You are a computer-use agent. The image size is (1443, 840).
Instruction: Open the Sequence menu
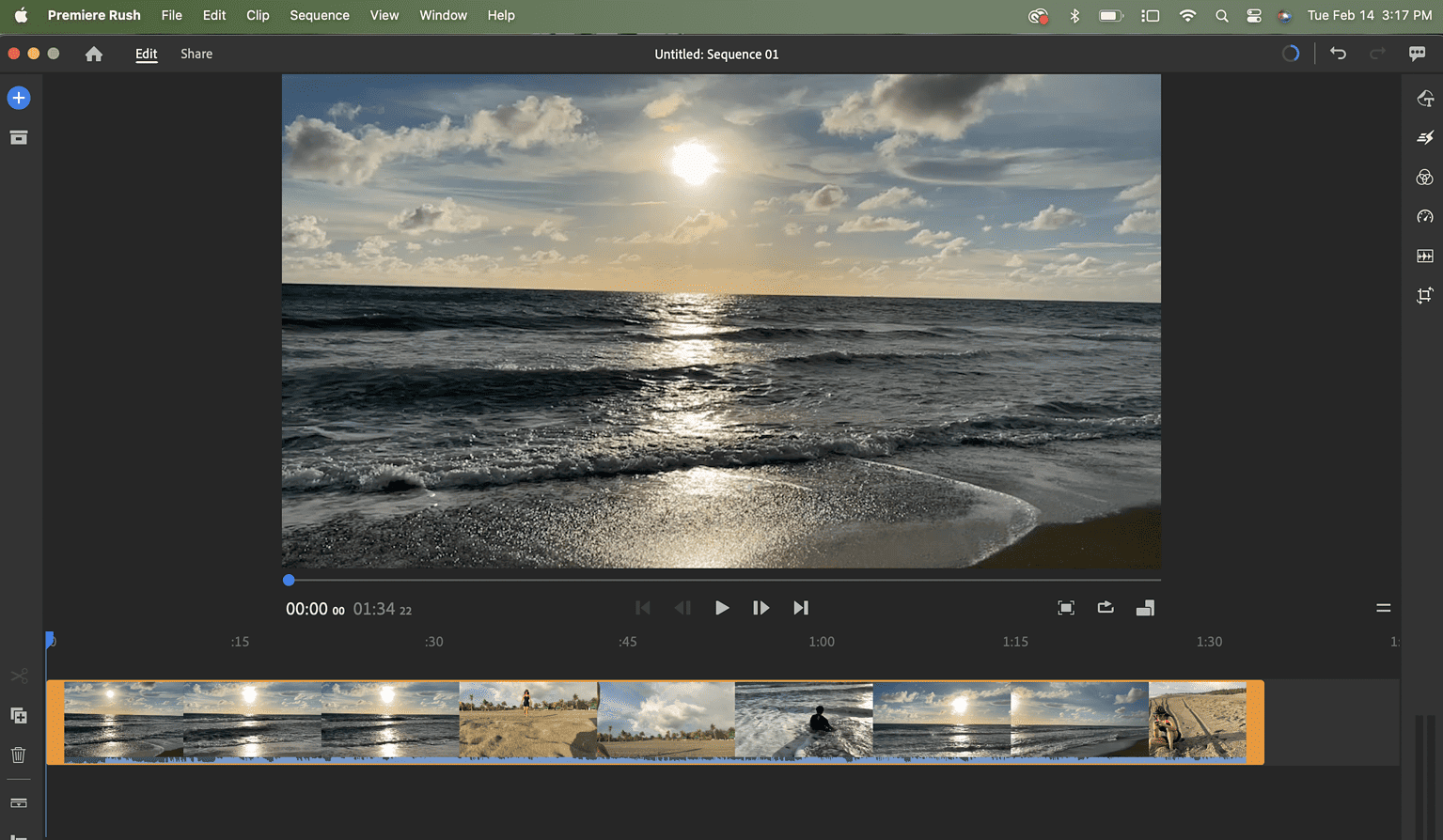coord(320,15)
